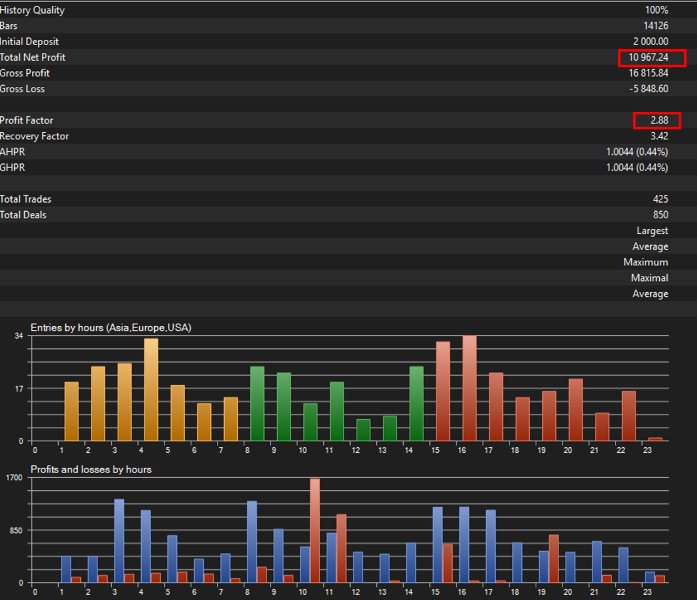Select the Profit Factor value 2.88
The height and width of the screenshot is (600, 697).
(x=659, y=120)
